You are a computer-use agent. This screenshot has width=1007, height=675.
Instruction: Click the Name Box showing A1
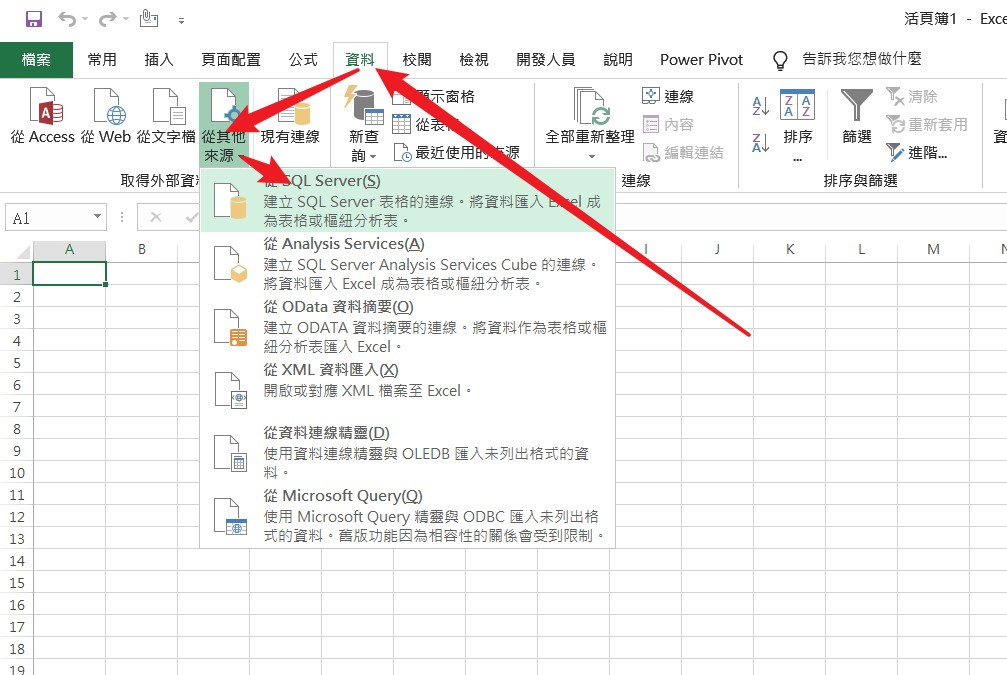(48, 218)
